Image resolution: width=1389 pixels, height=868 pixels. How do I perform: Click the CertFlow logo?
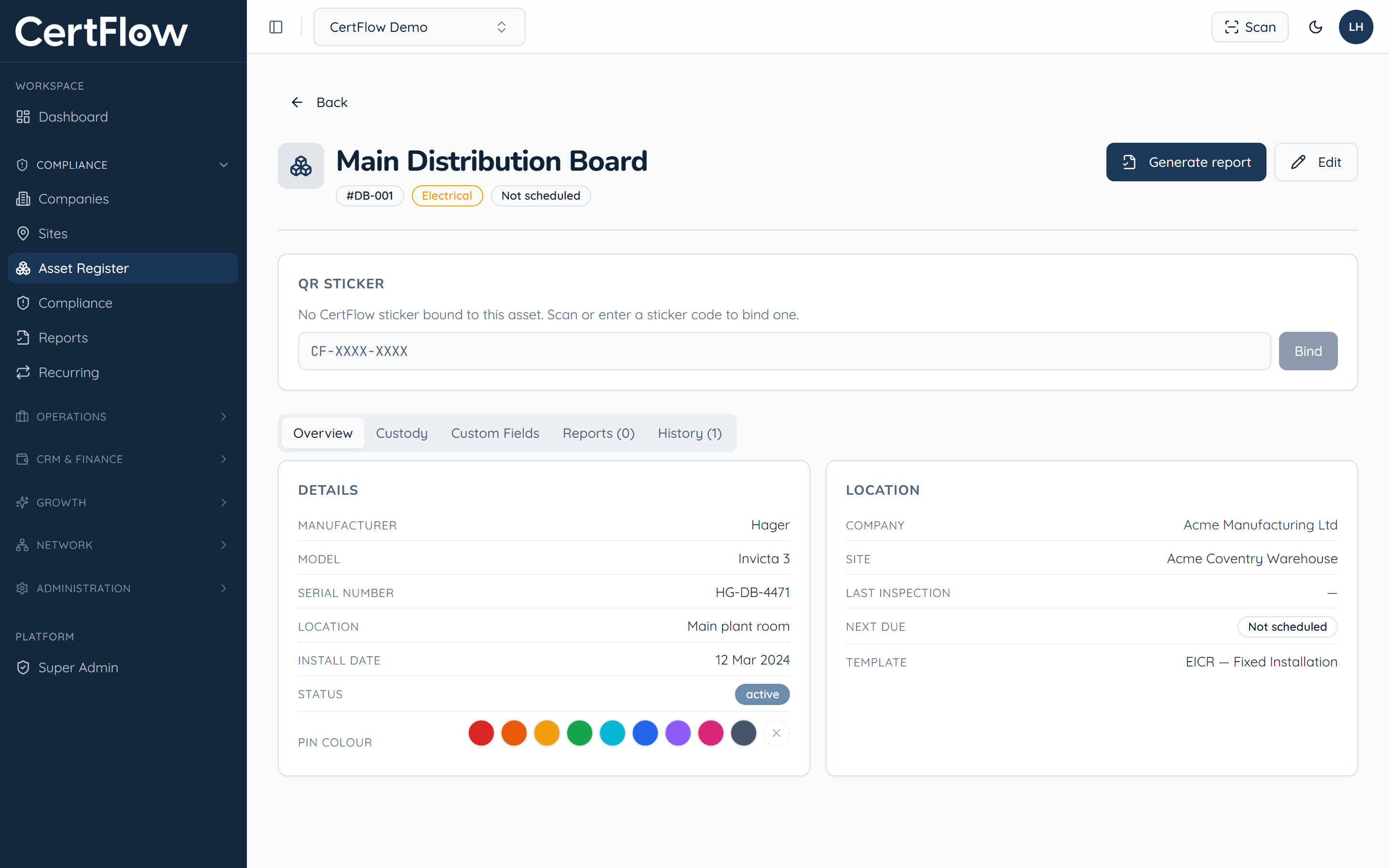point(101,31)
